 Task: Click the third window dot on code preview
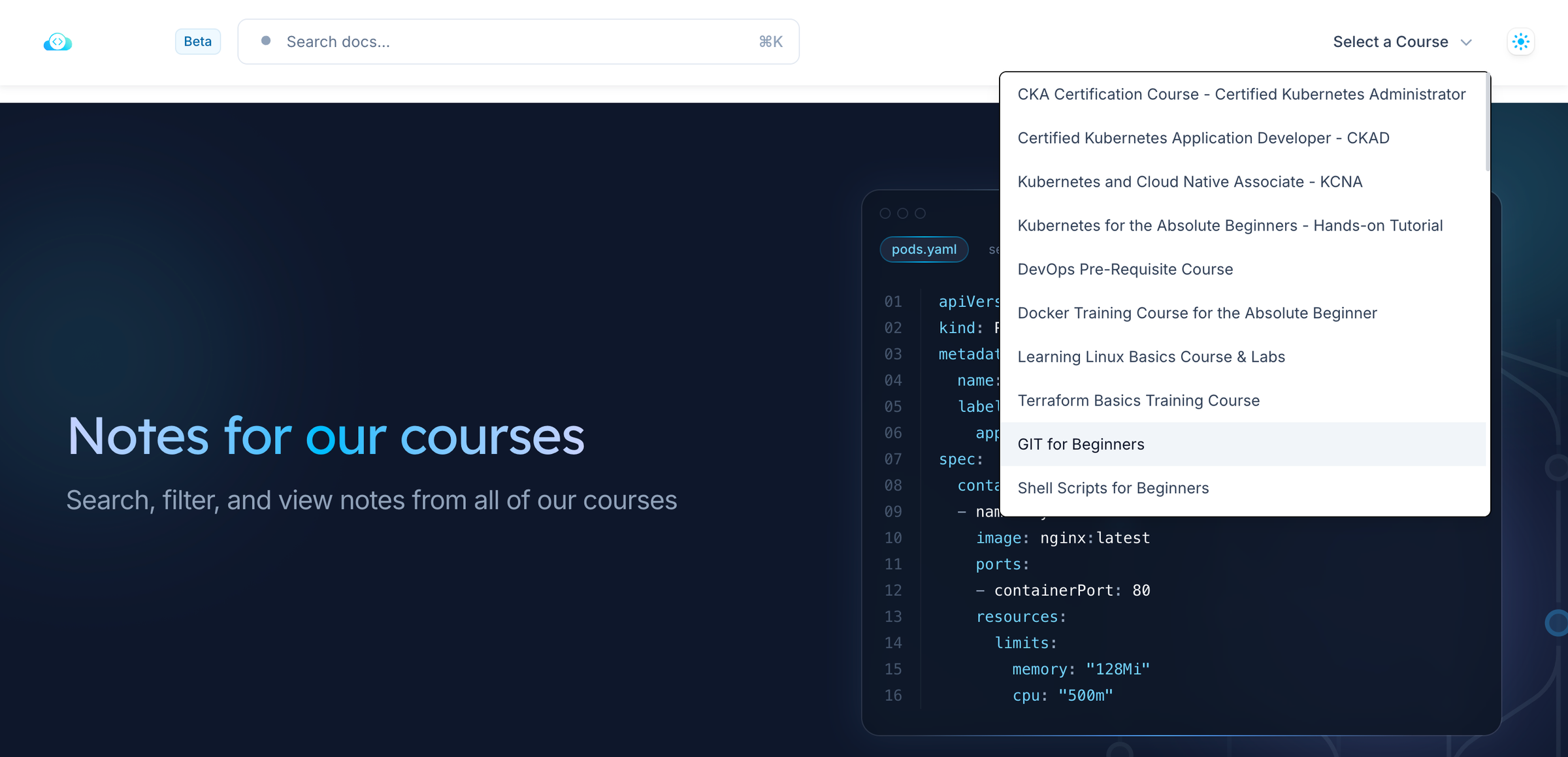[x=921, y=213]
